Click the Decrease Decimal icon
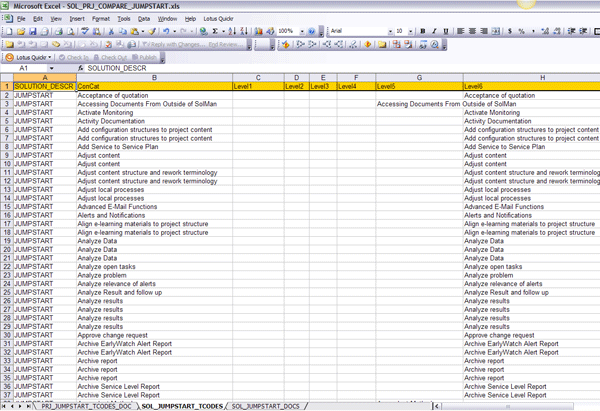600x411 pixels. click(x=557, y=31)
